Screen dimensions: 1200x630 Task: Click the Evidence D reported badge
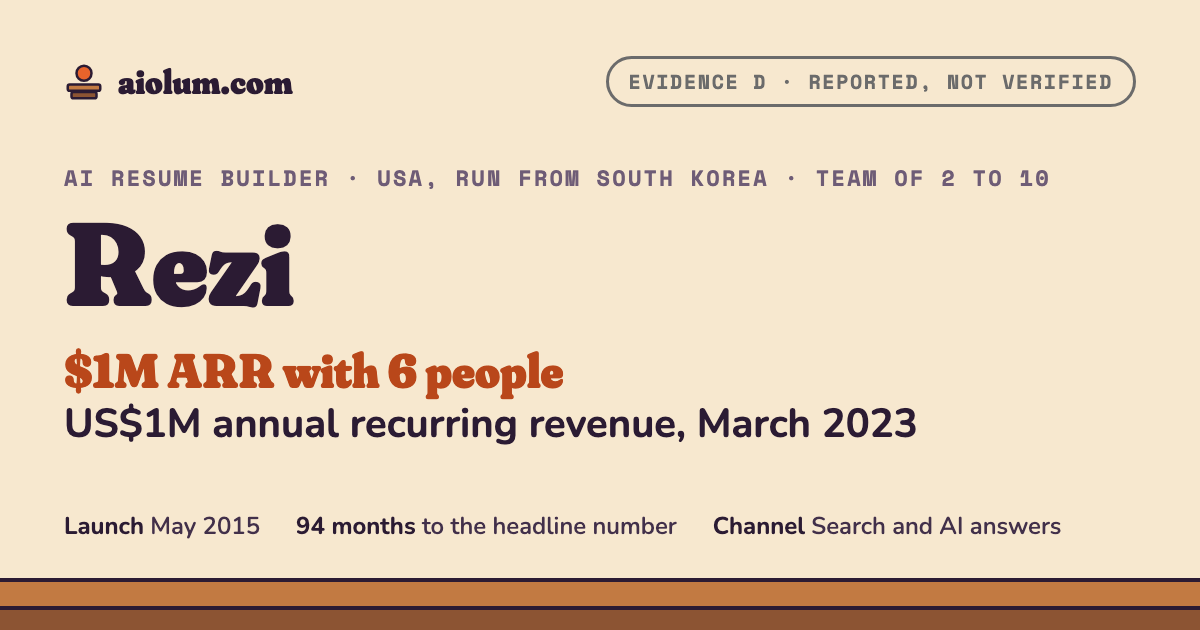(870, 82)
